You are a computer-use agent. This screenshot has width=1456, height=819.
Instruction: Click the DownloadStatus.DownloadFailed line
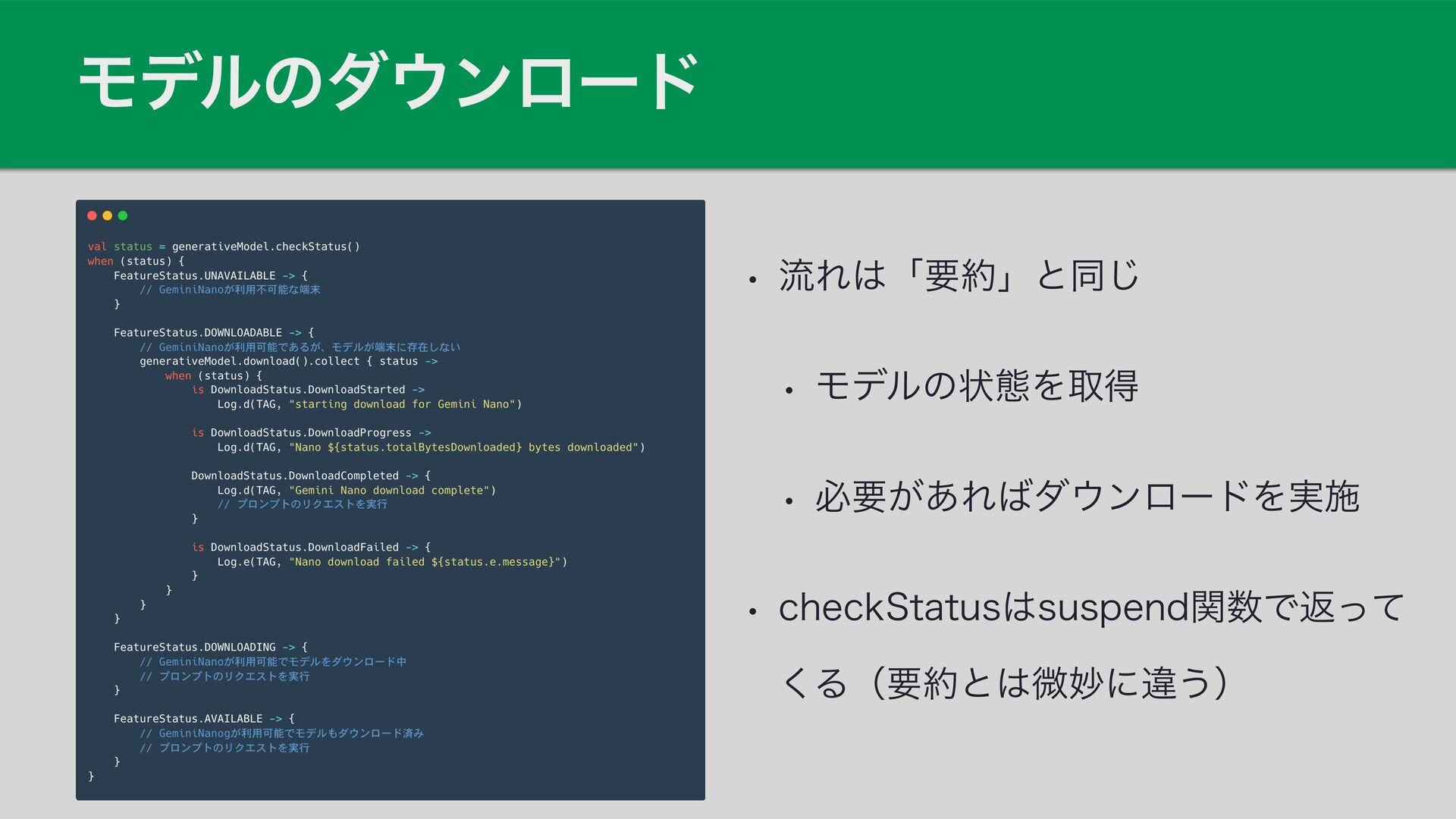pyautogui.click(x=304, y=548)
